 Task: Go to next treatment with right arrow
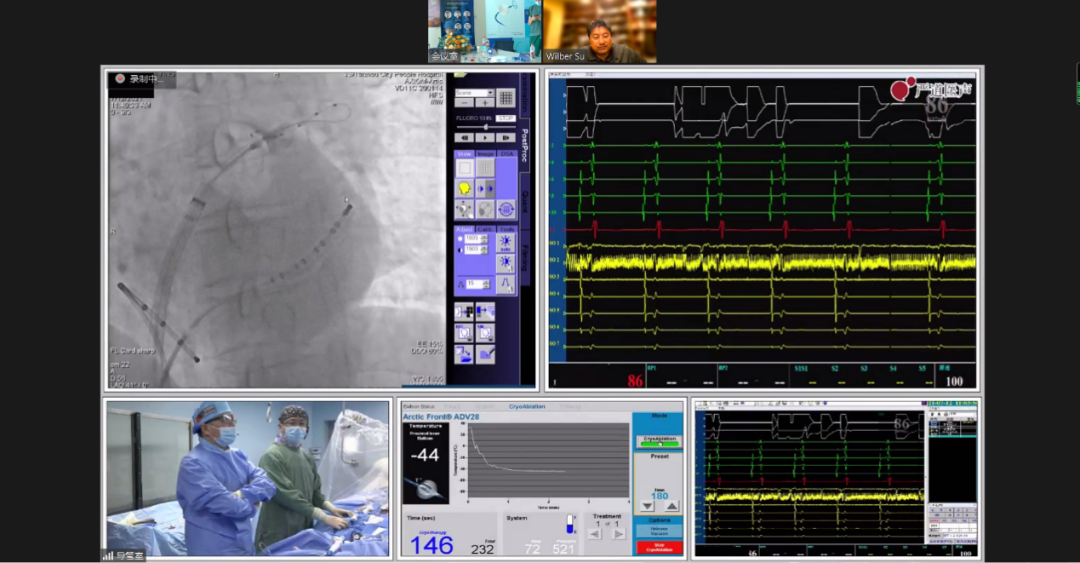[618, 534]
